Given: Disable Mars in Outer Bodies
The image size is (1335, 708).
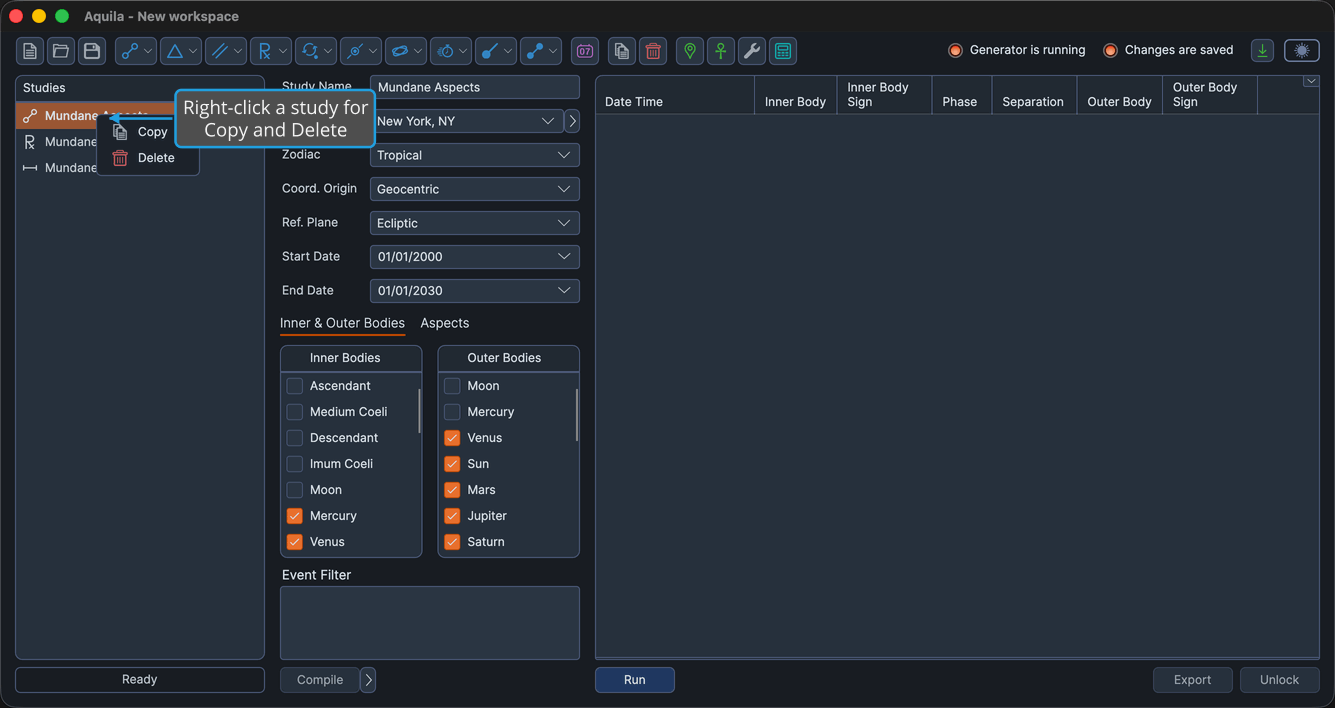Looking at the screenshot, I should (x=452, y=490).
